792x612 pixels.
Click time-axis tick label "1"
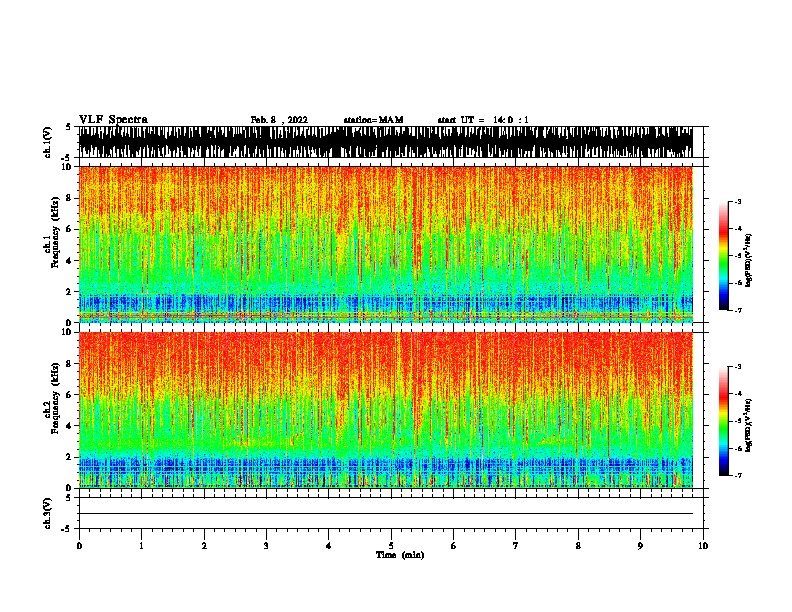click(141, 545)
